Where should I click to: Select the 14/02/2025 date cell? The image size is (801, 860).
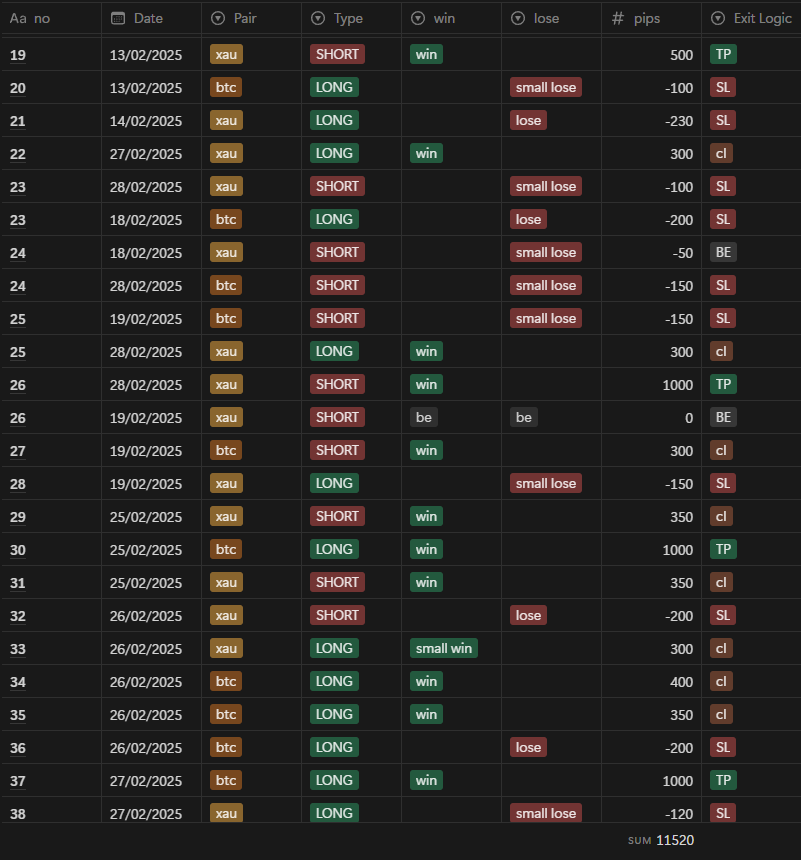pos(146,121)
